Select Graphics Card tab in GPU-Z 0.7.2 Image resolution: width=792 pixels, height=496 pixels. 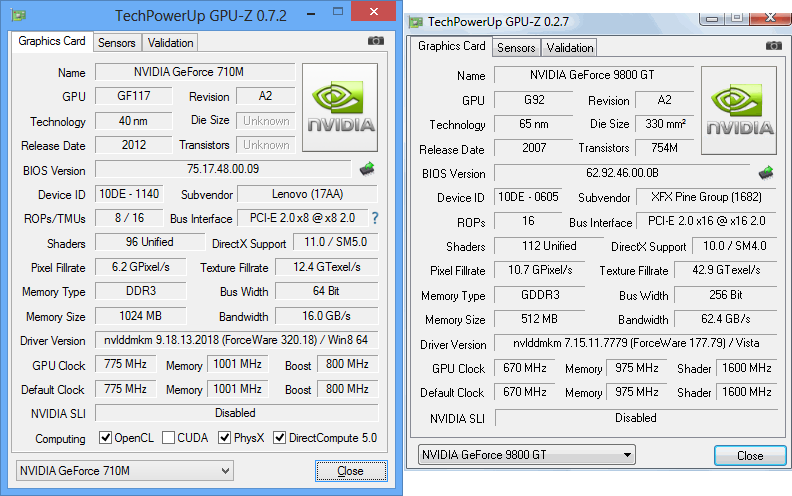coord(52,41)
